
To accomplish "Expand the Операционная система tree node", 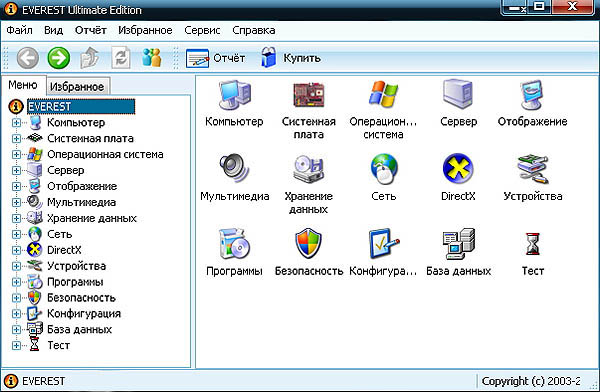I will pyautogui.click(x=16, y=154).
